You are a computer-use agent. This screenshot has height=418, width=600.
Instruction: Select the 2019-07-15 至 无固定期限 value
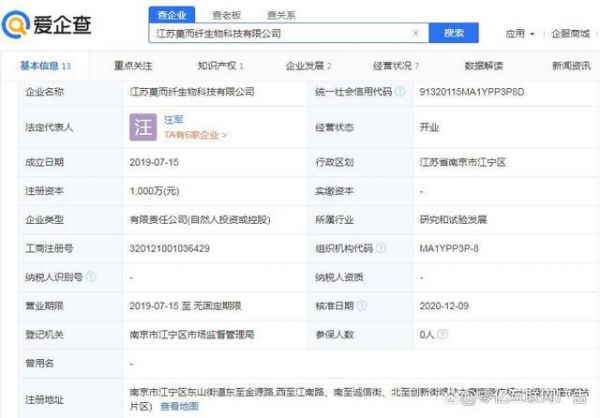pyautogui.click(x=185, y=306)
